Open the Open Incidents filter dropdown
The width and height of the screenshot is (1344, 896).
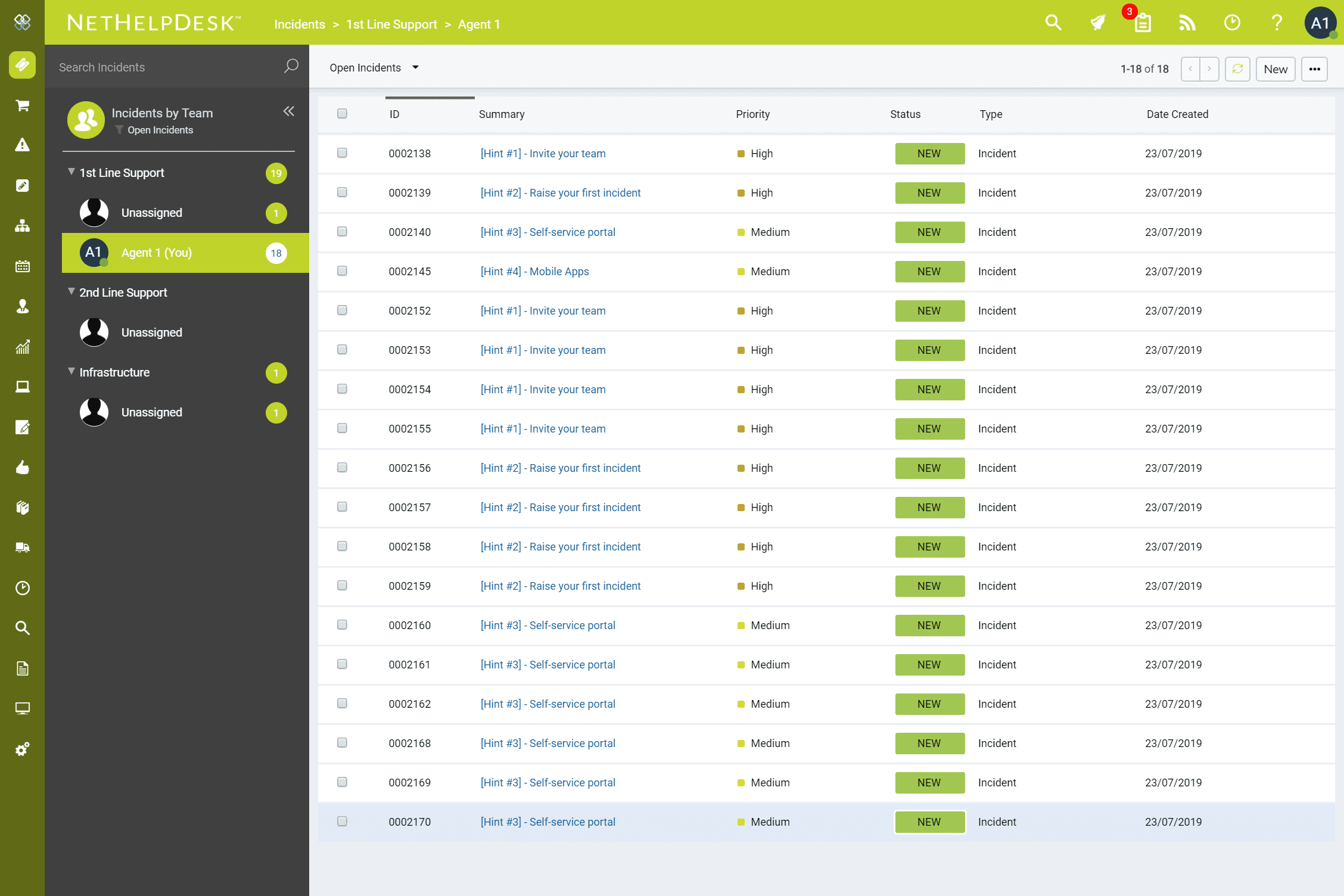[374, 67]
